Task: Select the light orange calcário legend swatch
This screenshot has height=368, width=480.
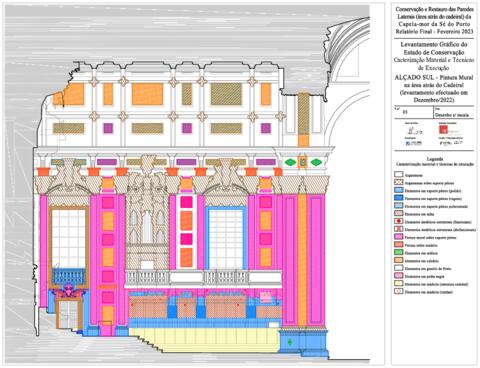Action: coord(399,260)
